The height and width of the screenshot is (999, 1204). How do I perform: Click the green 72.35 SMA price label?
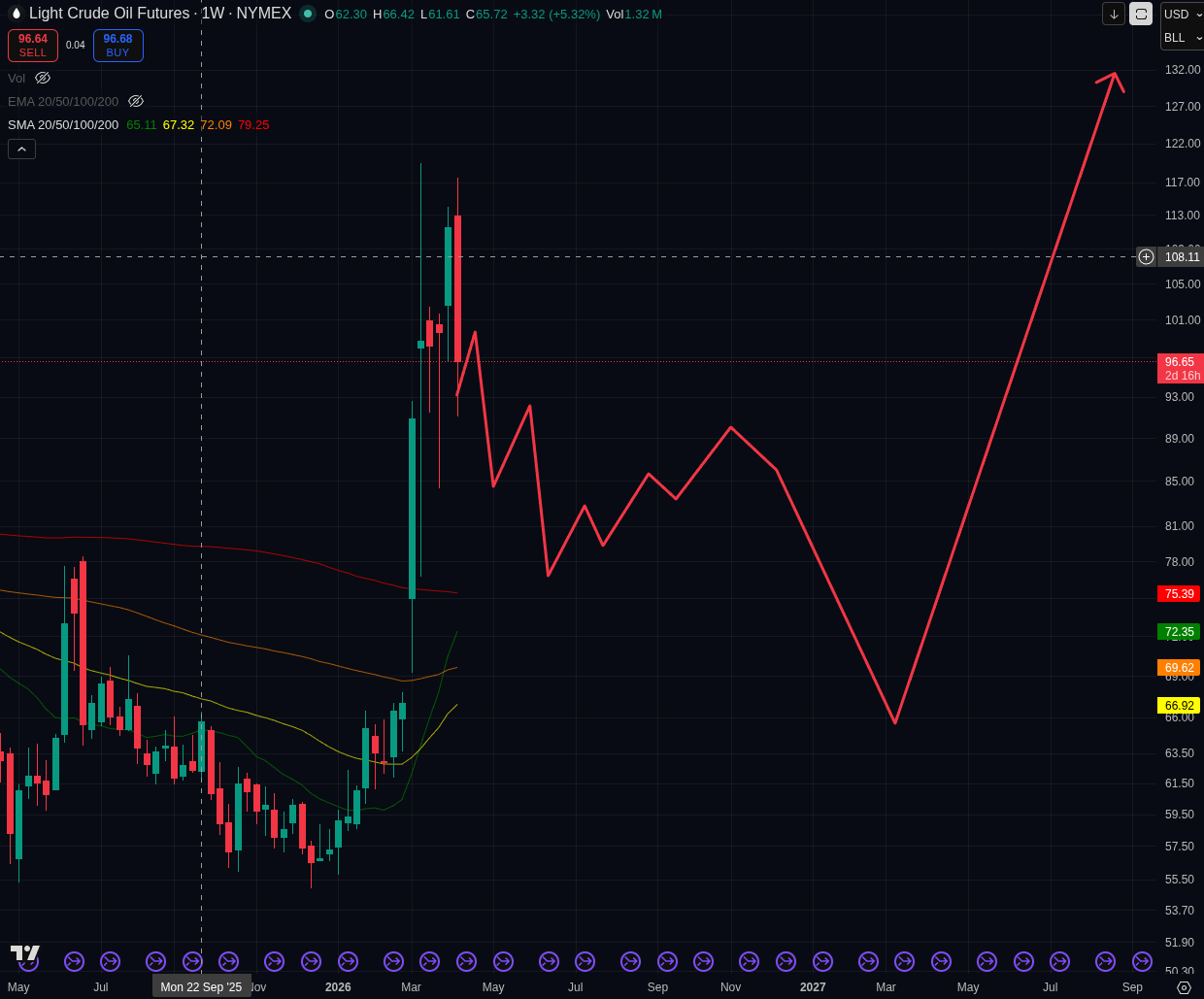(1179, 632)
